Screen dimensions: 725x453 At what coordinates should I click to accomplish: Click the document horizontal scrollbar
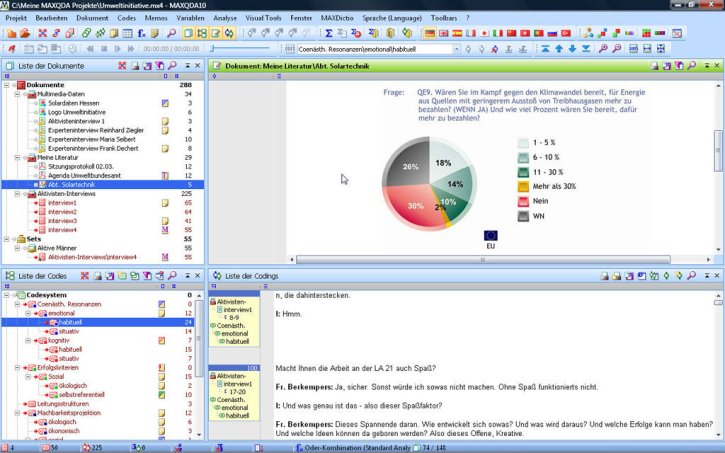pyautogui.click(x=483, y=259)
